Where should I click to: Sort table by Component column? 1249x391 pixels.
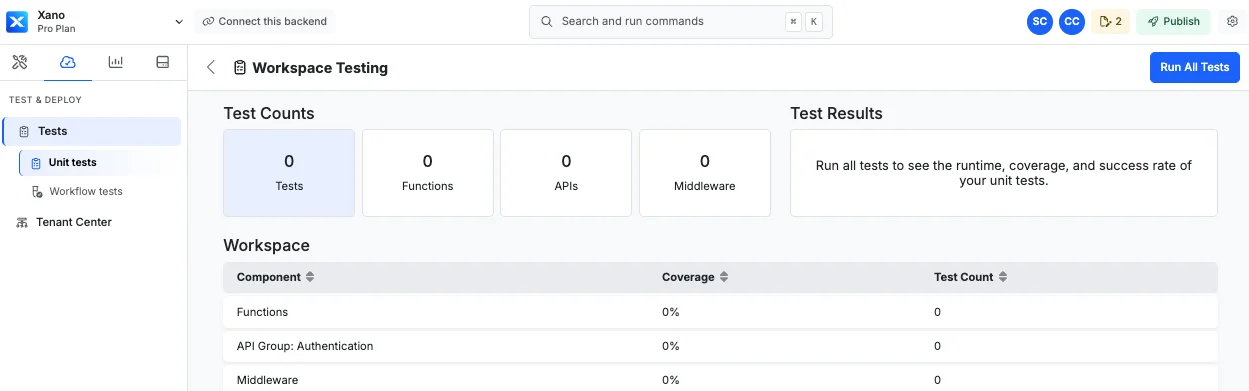[x=276, y=277]
